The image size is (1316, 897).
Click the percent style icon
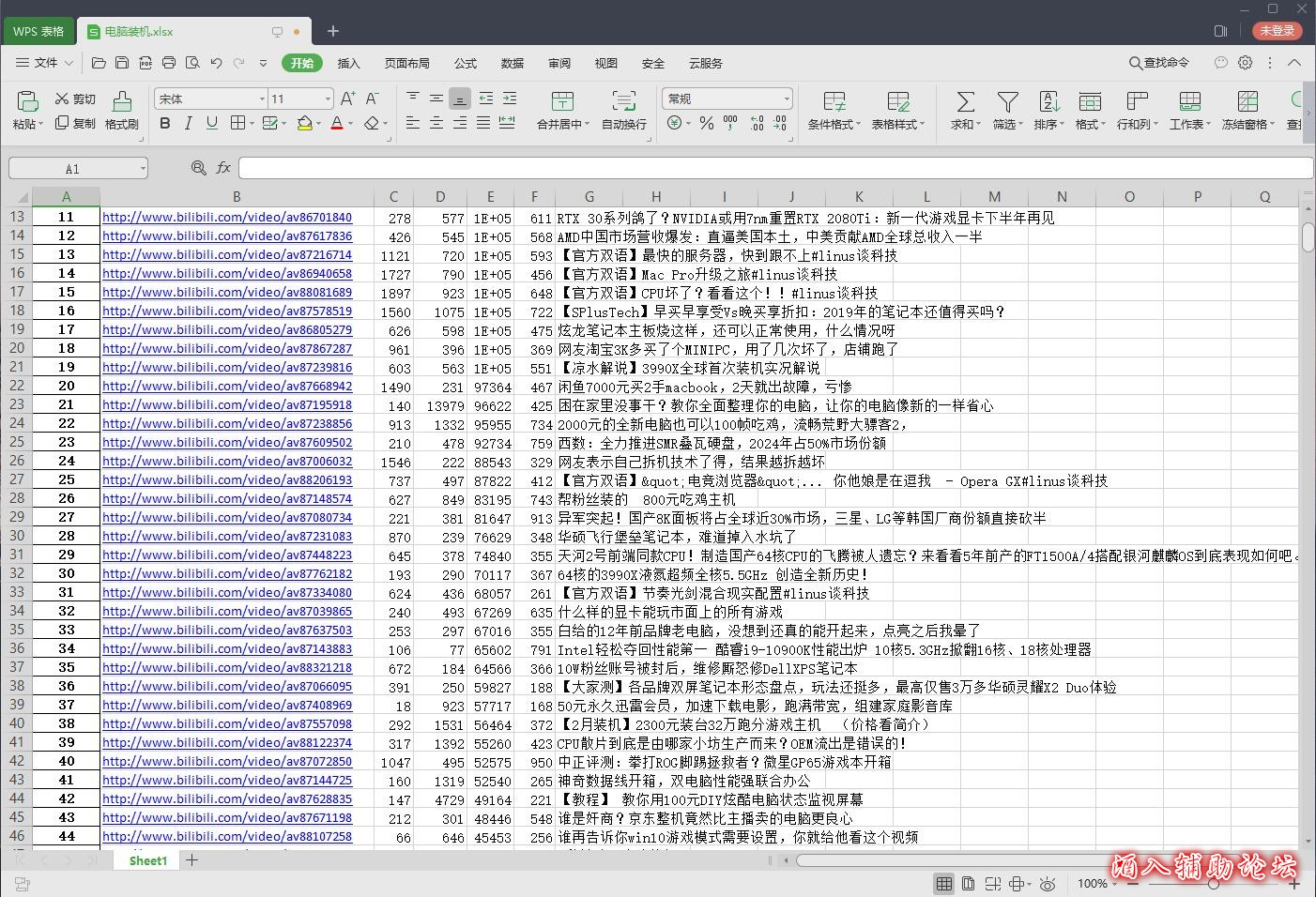tap(707, 123)
